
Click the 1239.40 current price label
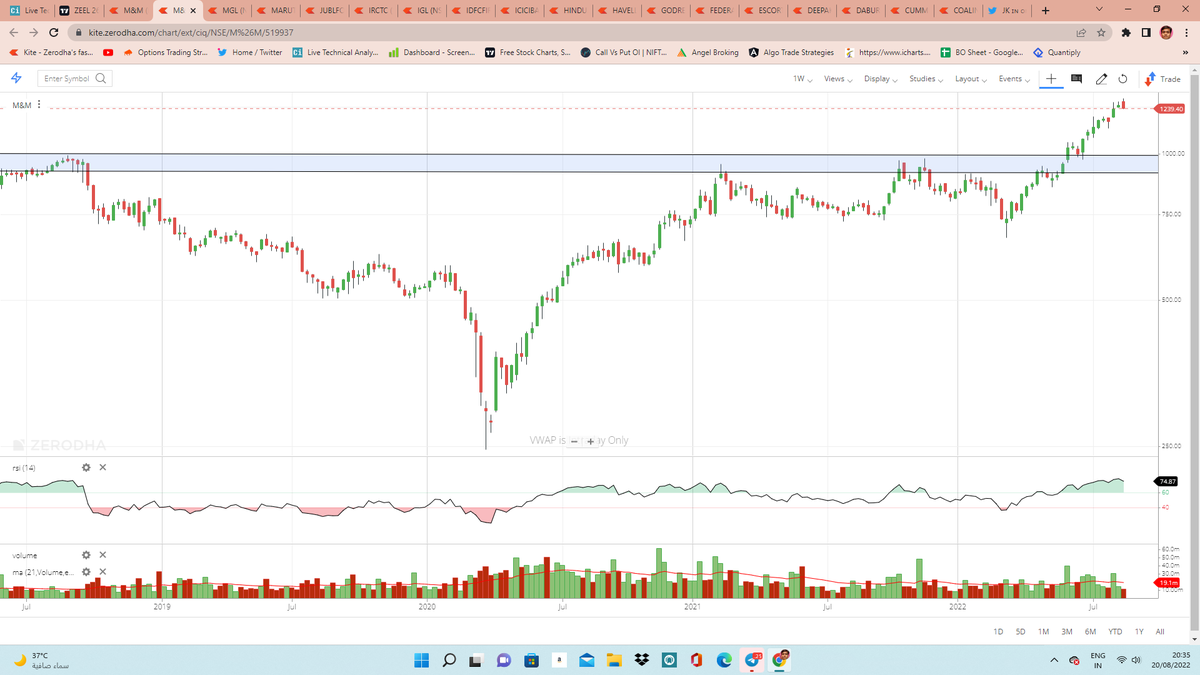pos(1170,108)
